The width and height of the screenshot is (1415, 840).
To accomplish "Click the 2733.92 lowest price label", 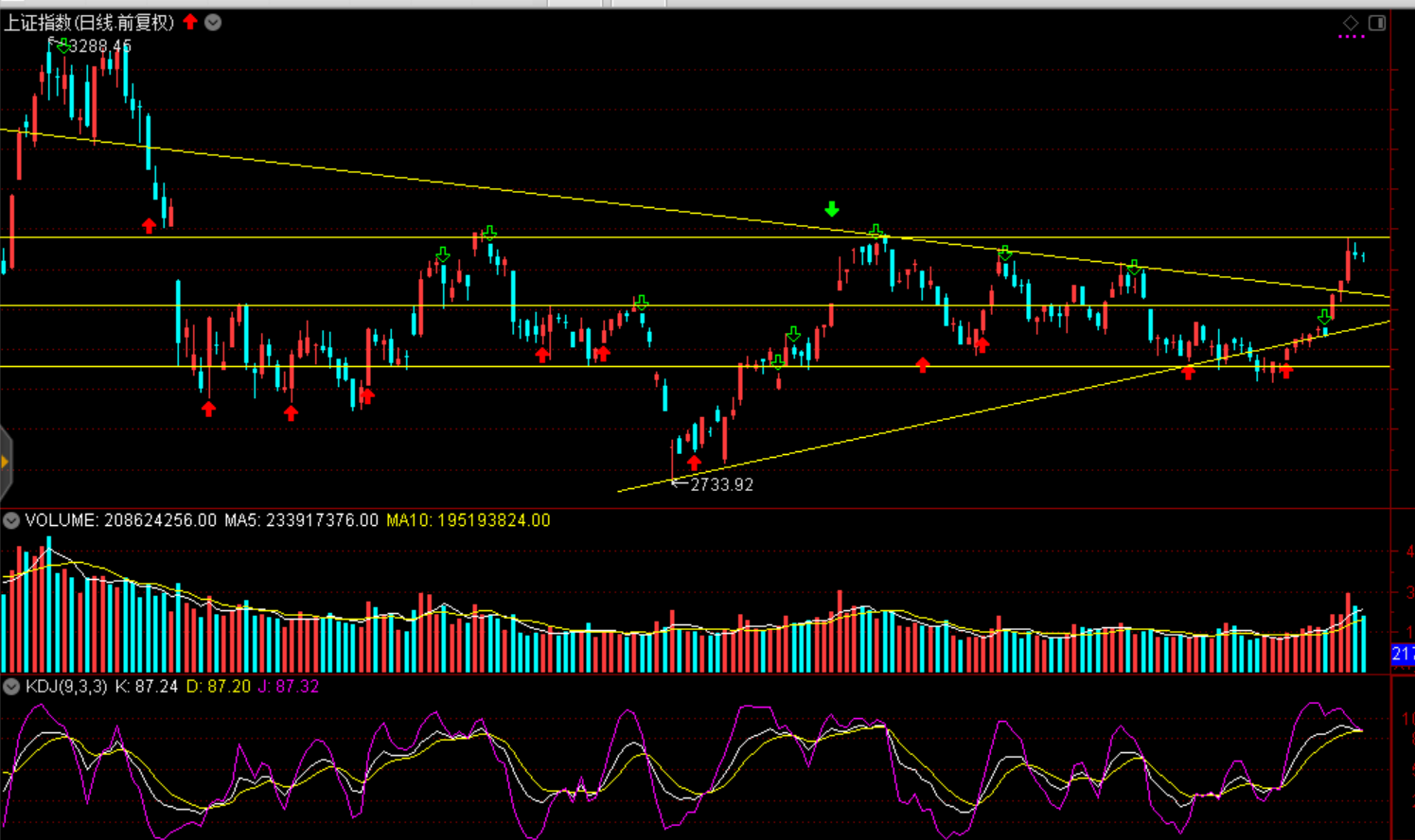I will click(x=721, y=484).
